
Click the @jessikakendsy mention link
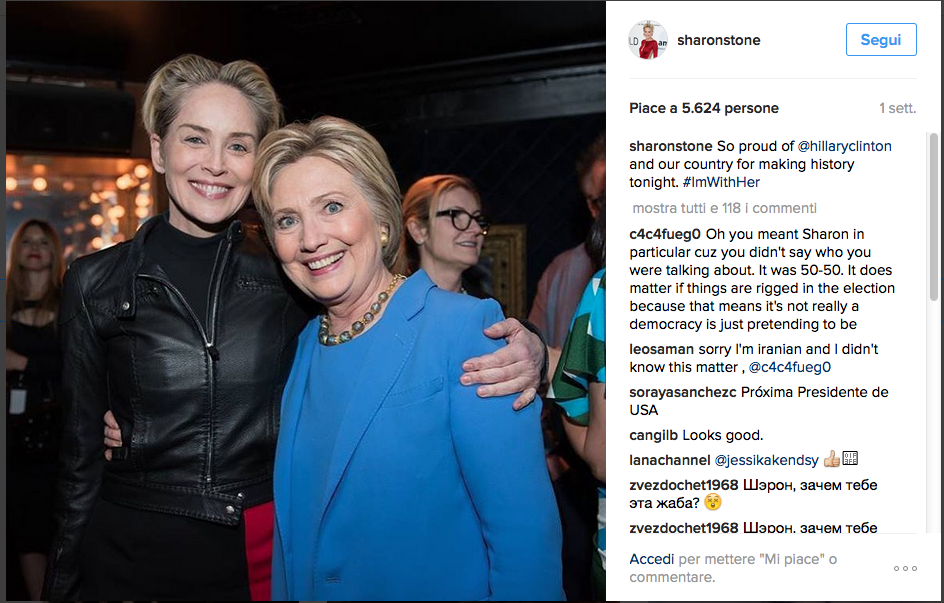click(766, 460)
